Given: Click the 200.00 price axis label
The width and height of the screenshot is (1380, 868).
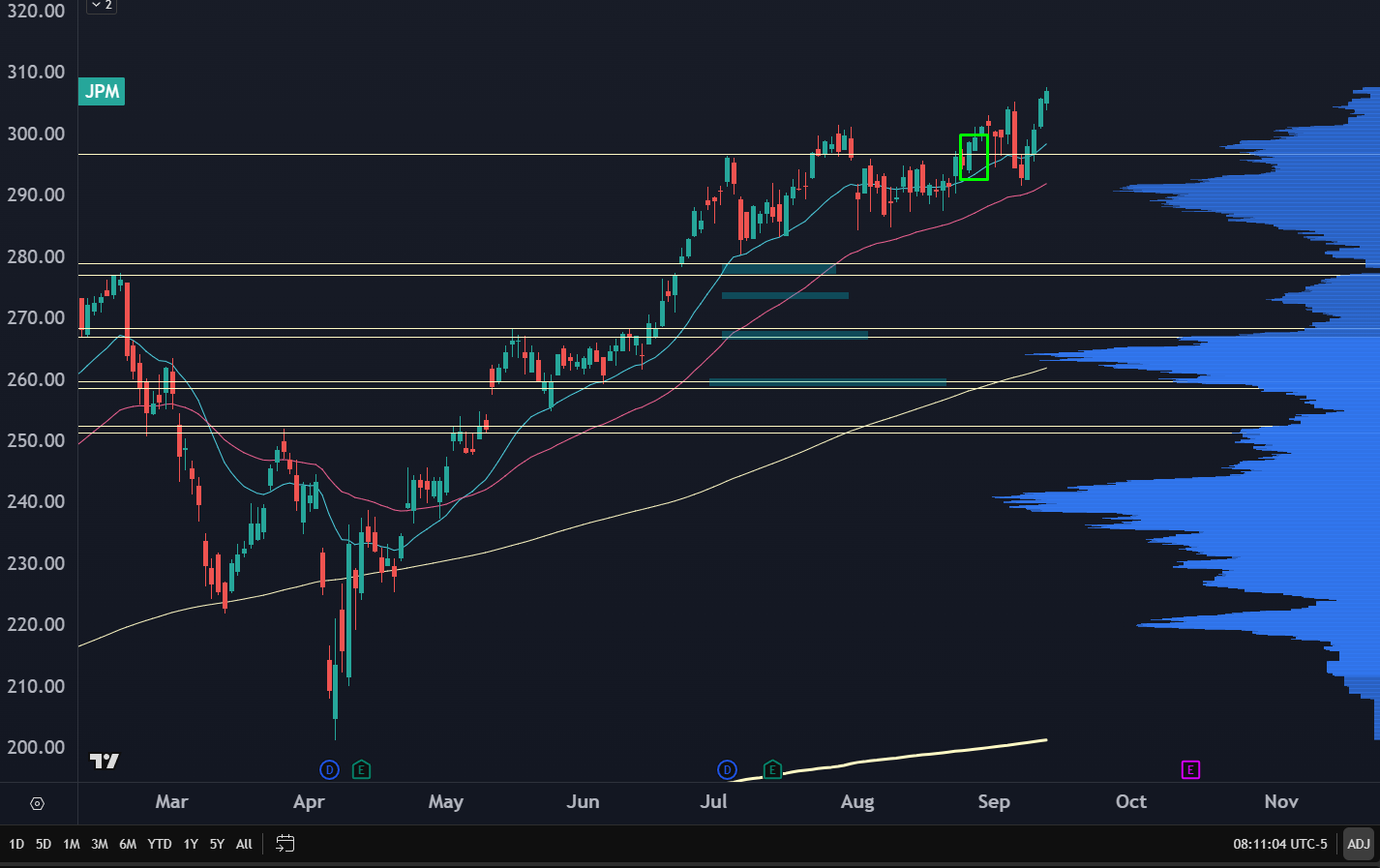Looking at the screenshot, I should tap(36, 747).
